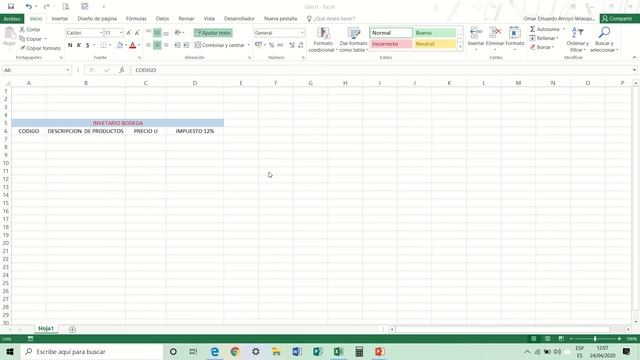Click the Copiar formato paintbrush
Screen dimensions: 640x360
[x=22, y=48]
